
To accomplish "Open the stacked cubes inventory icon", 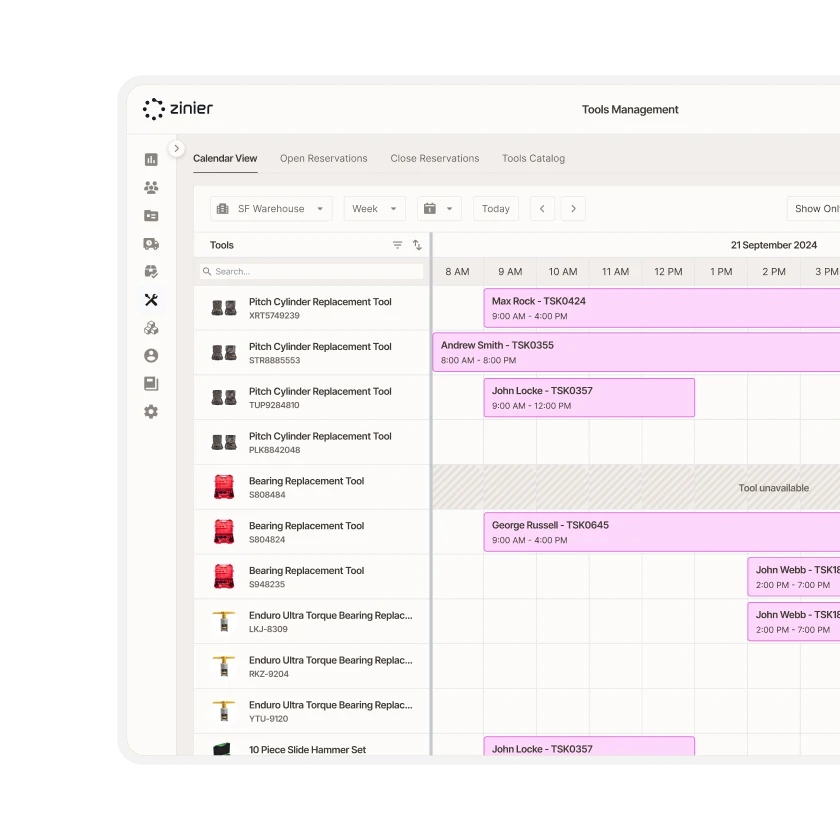I will [x=151, y=328].
